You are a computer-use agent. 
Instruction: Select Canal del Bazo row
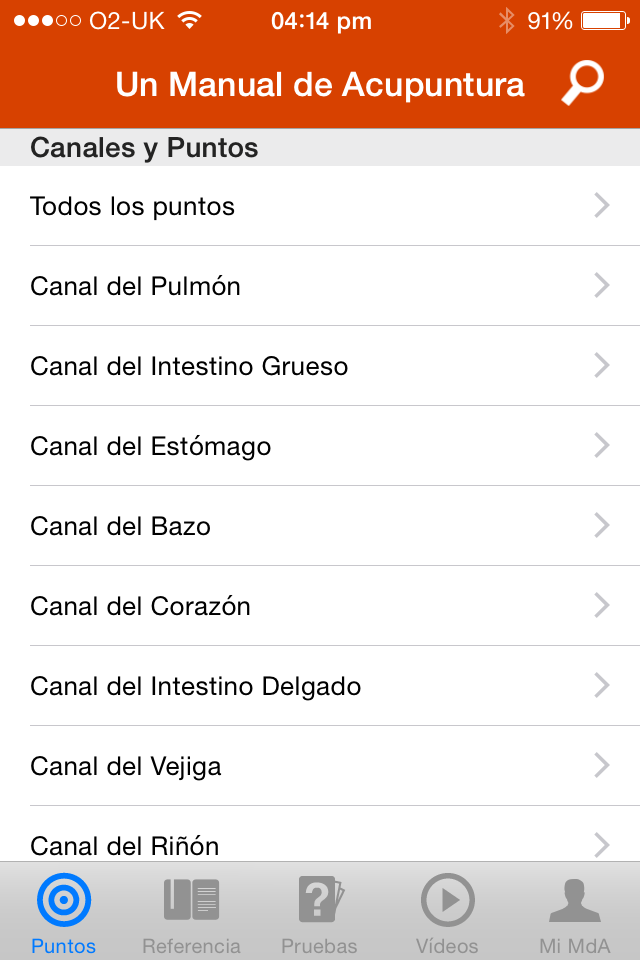click(x=320, y=525)
